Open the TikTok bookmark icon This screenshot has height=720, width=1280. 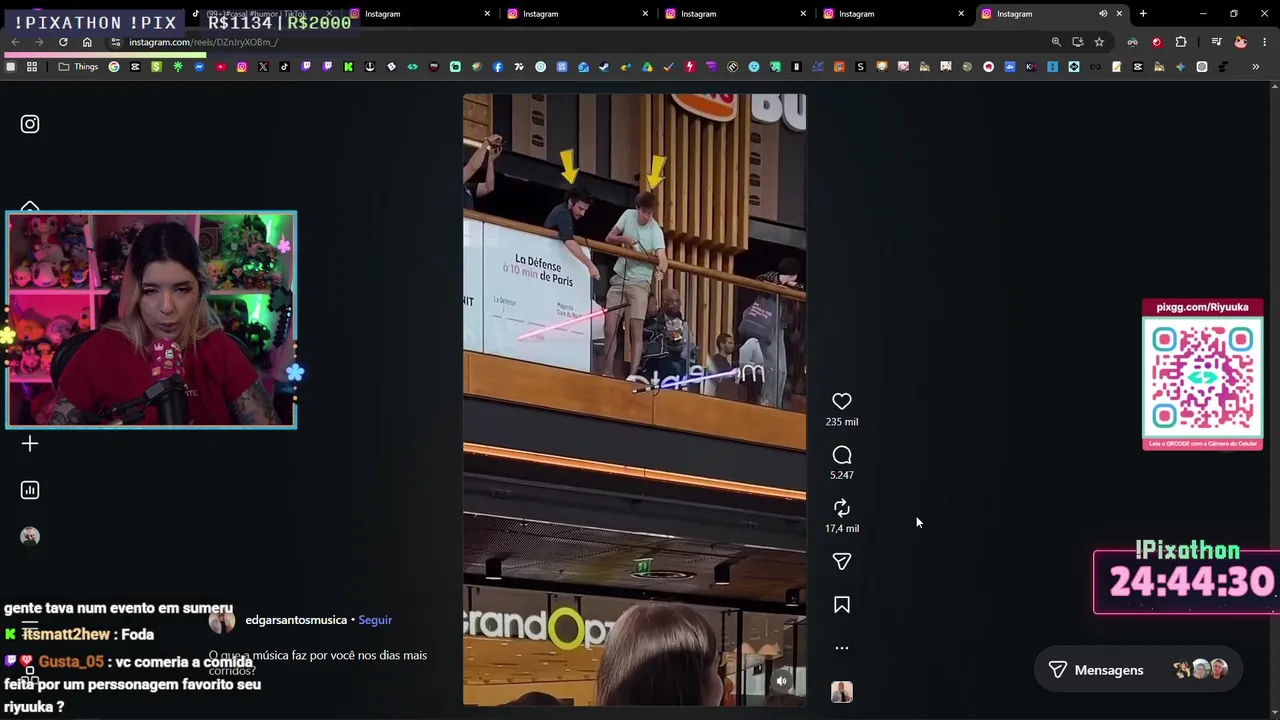click(x=285, y=67)
